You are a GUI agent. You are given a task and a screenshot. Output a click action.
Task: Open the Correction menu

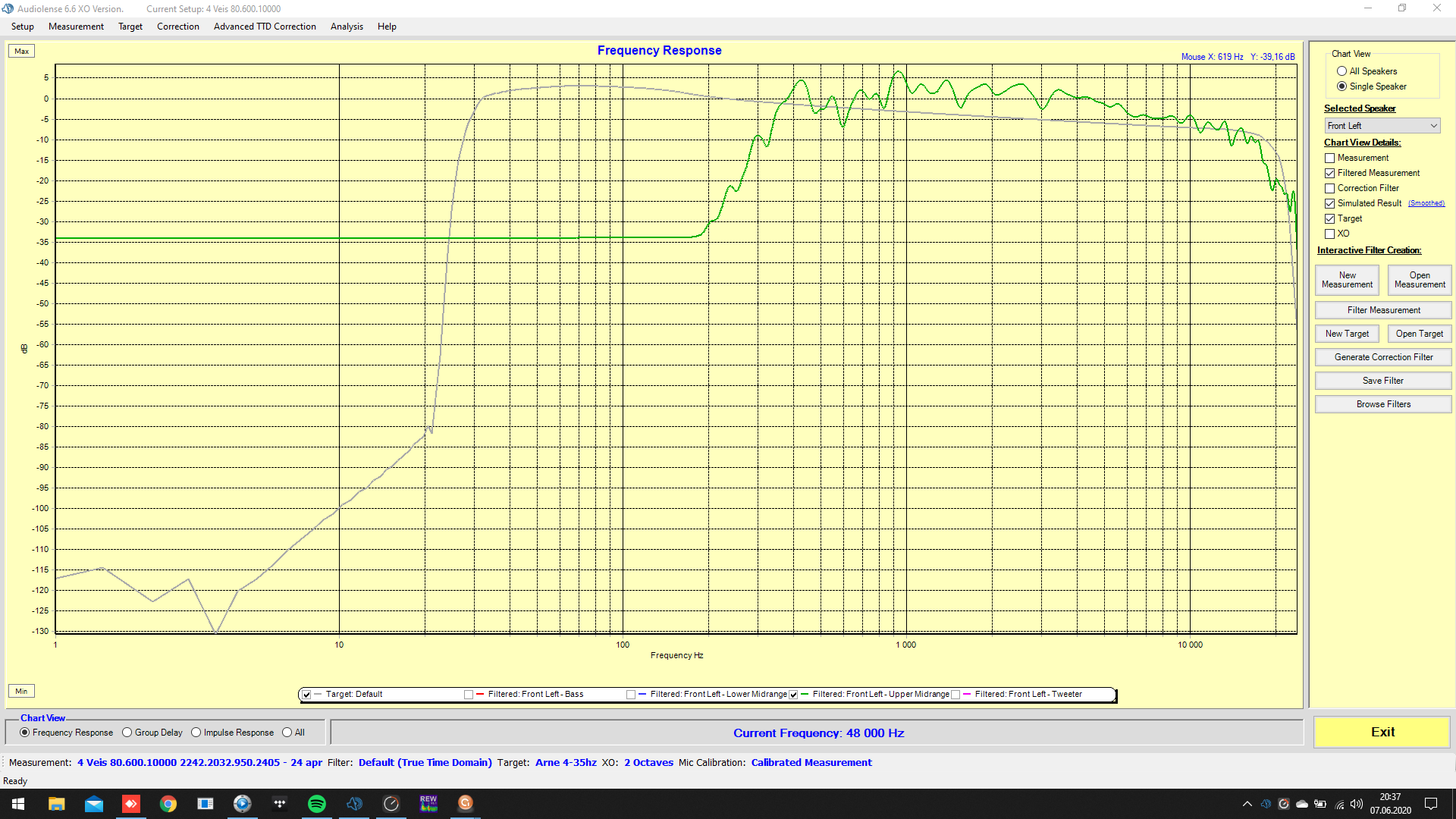pos(178,27)
